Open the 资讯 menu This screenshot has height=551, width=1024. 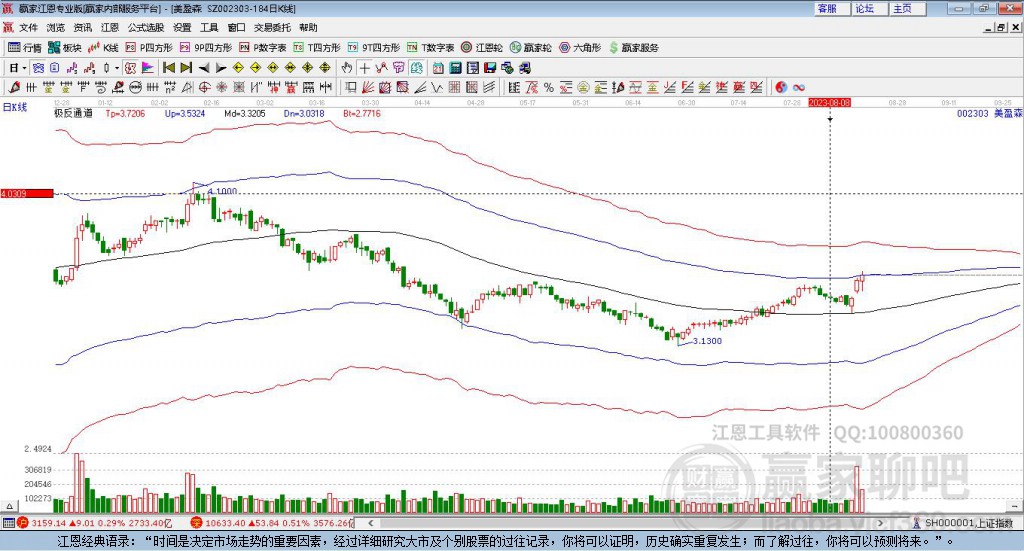click(83, 27)
